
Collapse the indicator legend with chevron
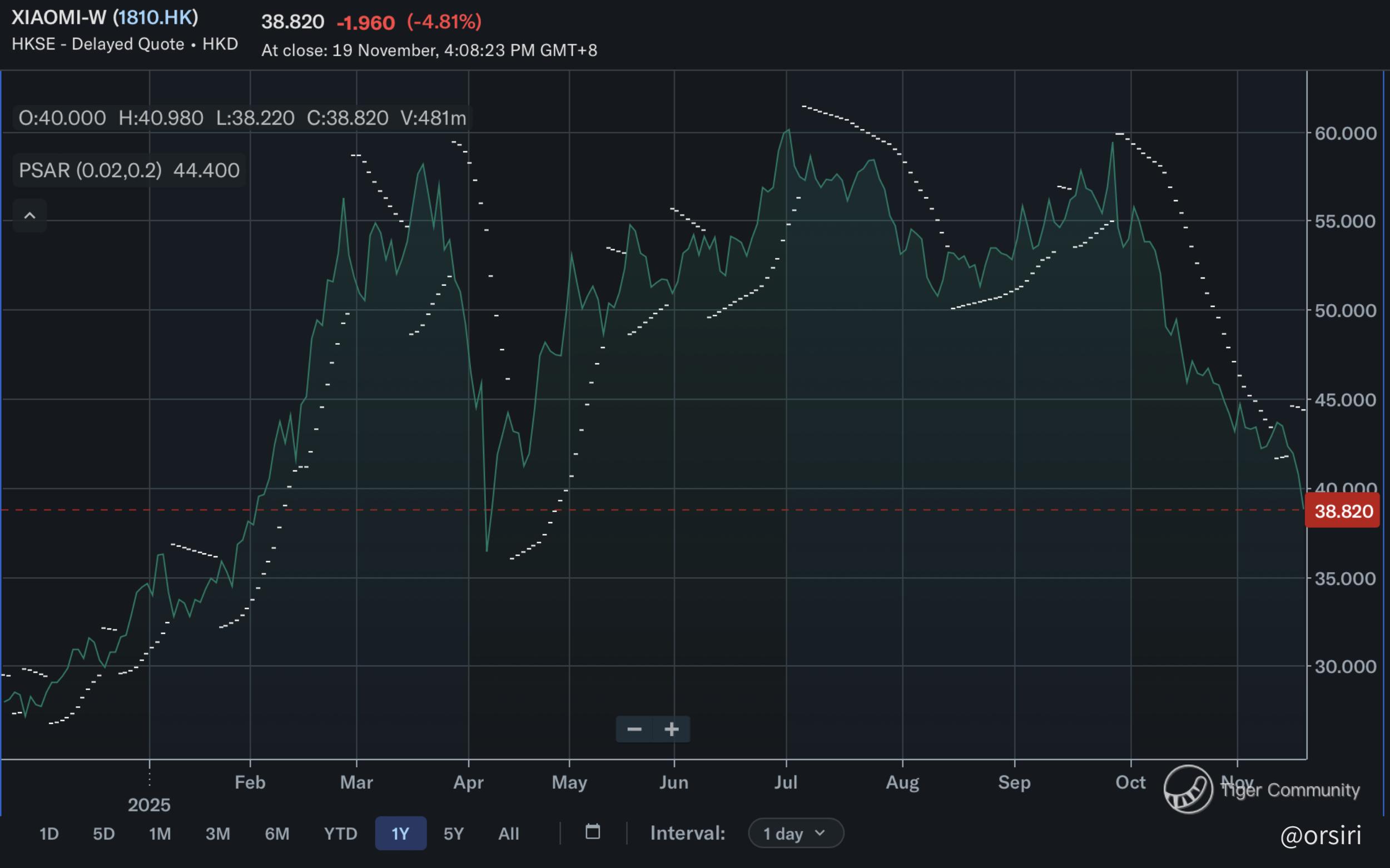click(x=30, y=216)
